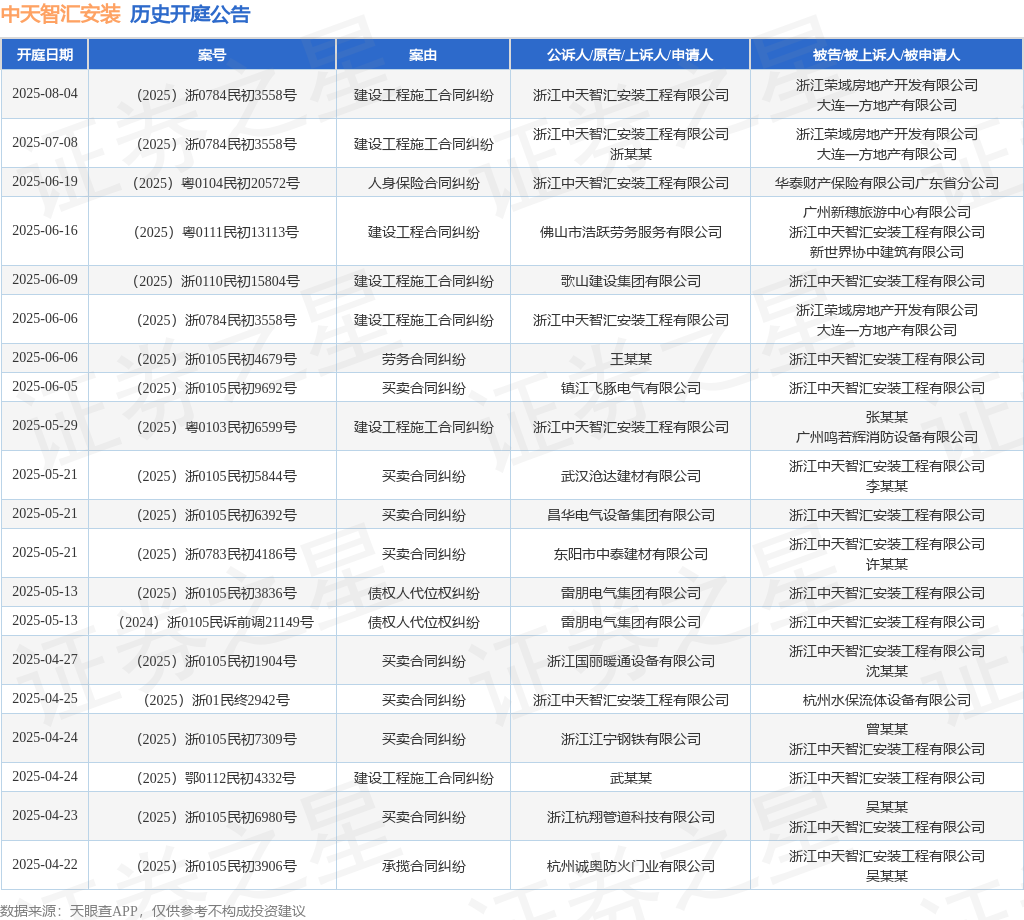
Task: Select the 案号 column header
Action: click(212, 55)
